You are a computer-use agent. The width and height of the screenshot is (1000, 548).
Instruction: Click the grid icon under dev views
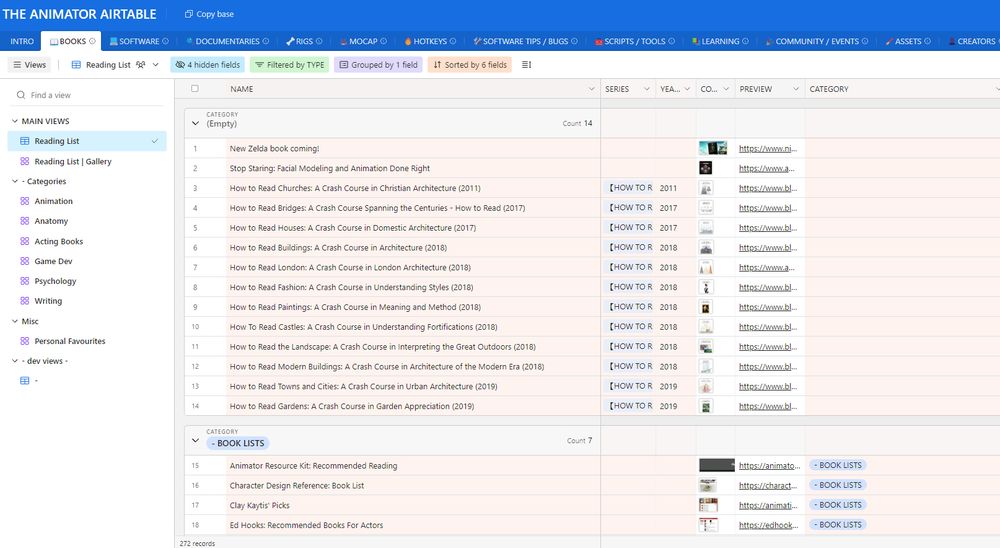[24, 381]
